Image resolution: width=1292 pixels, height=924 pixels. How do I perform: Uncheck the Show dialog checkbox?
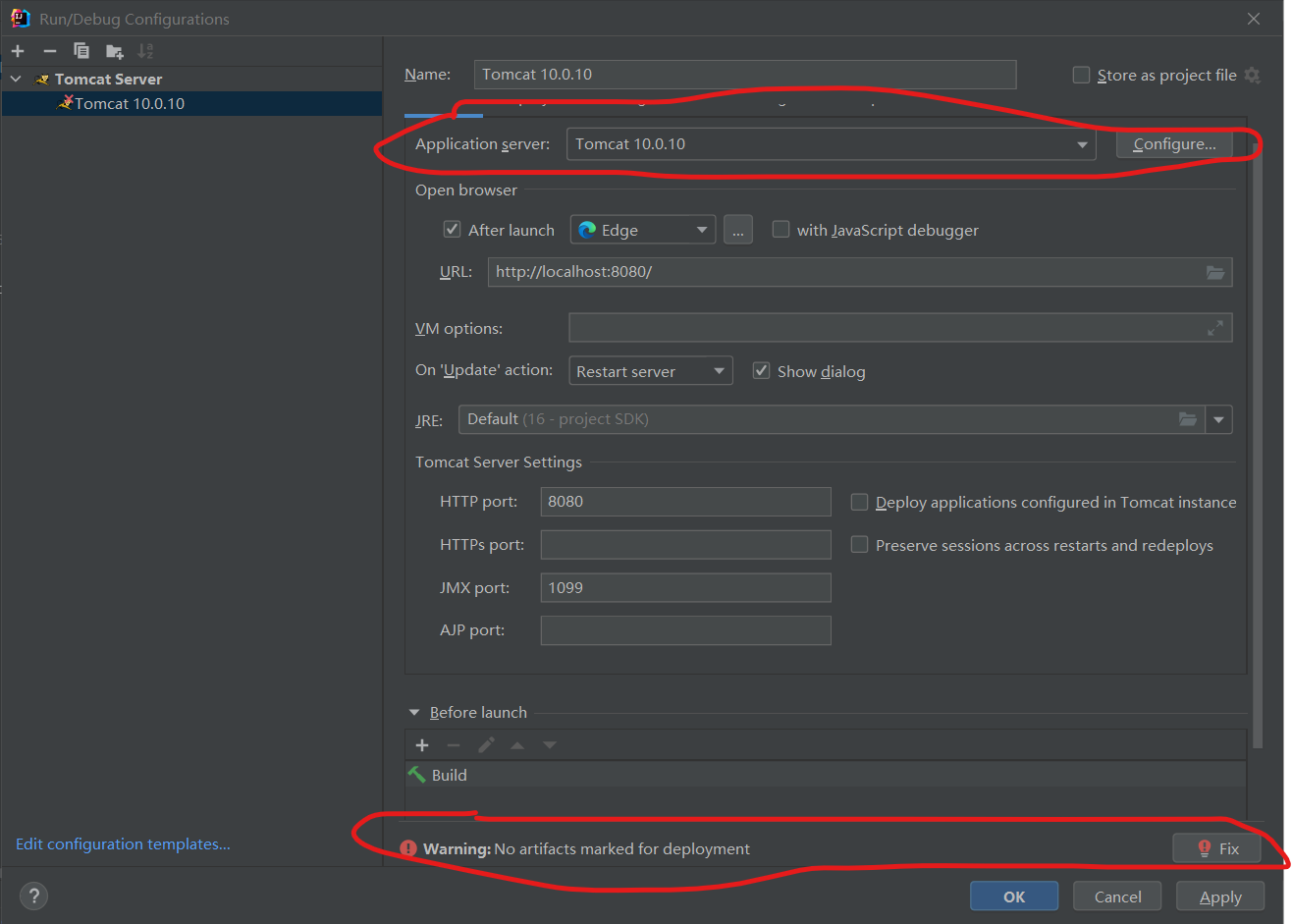point(761,370)
